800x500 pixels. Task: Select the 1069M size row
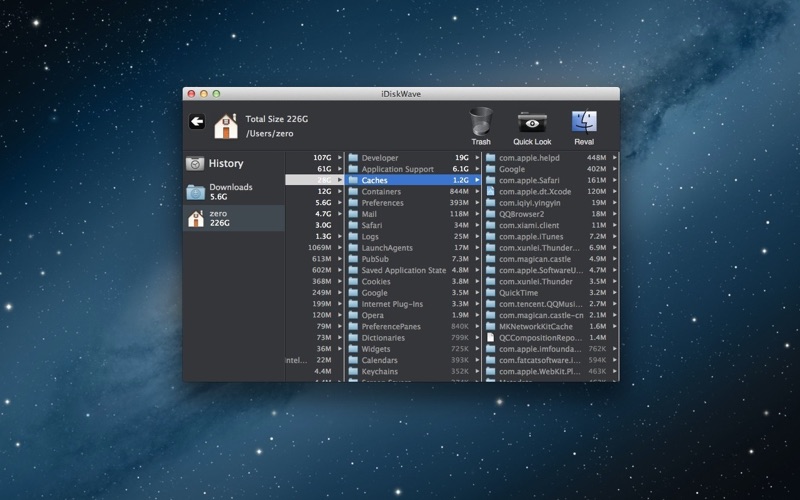click(x=314, y=247)
